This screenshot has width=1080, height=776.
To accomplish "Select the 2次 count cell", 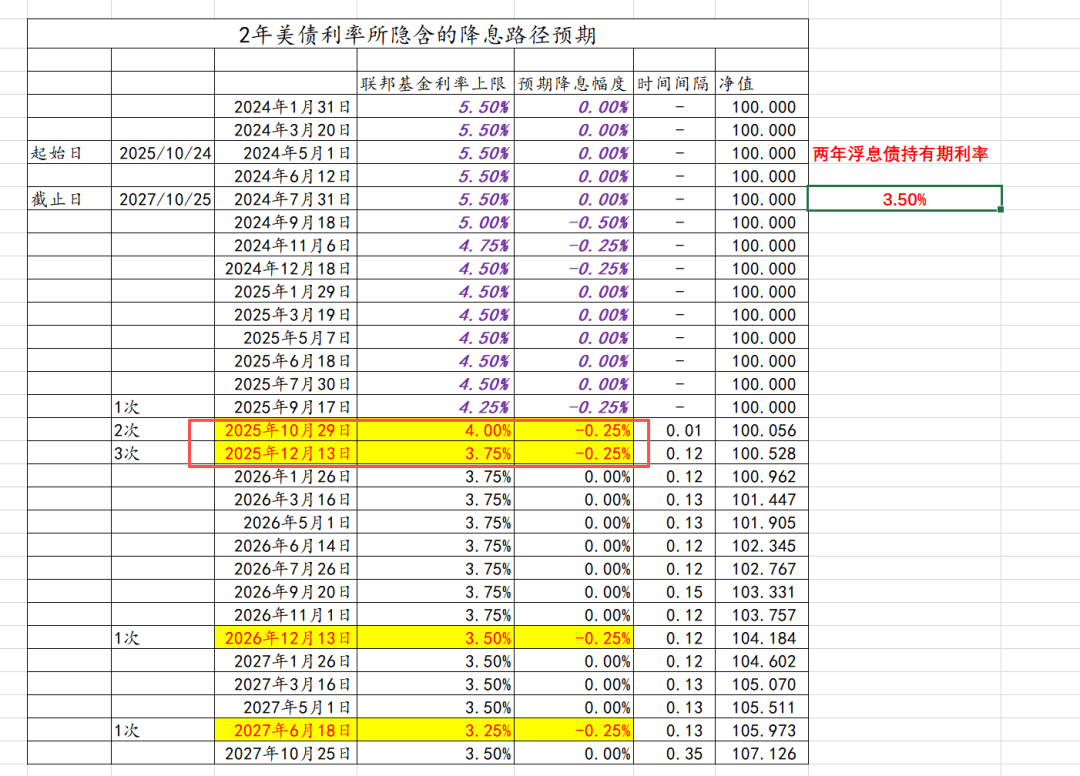I will 163,430.
